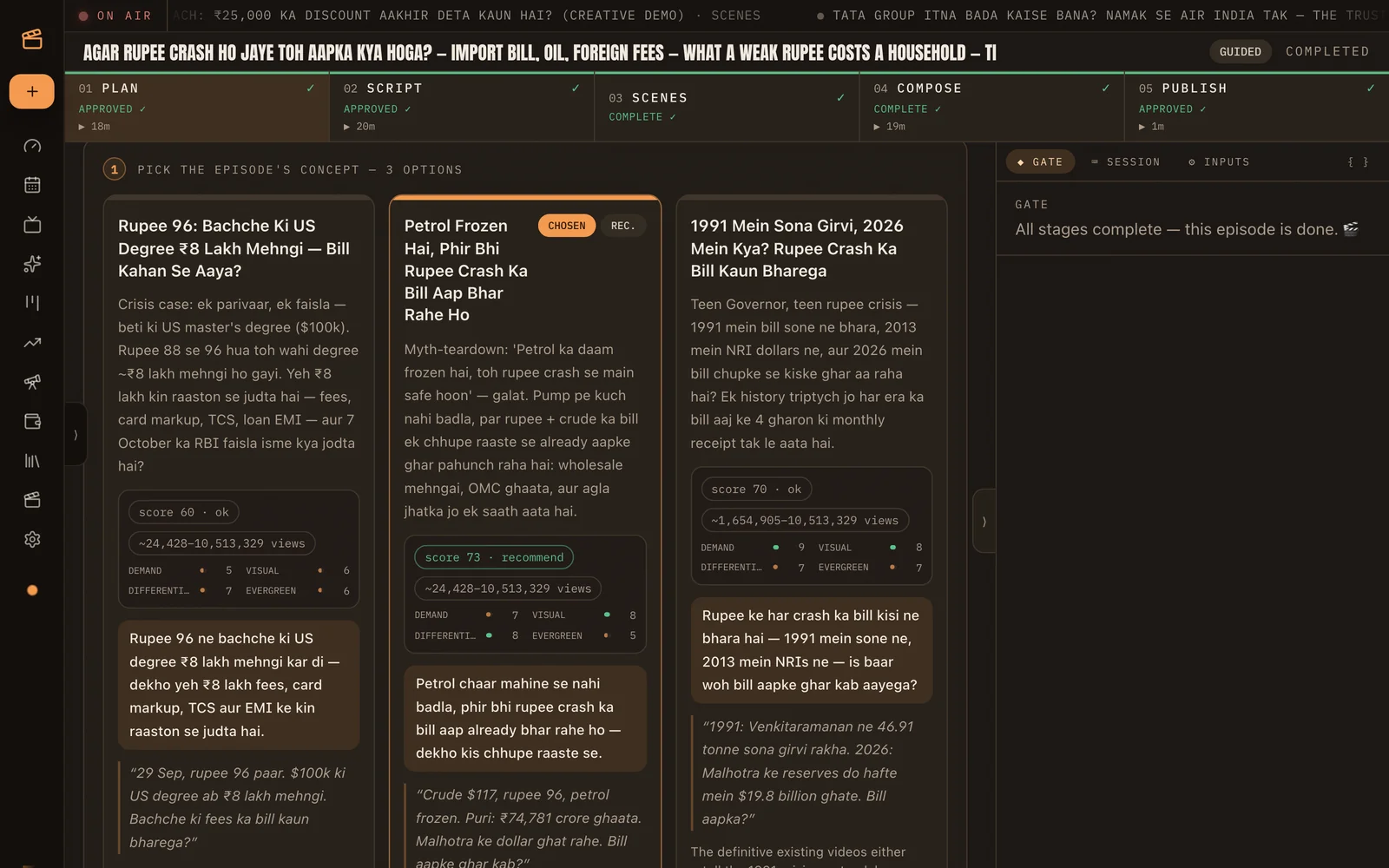Open the settings gear icon
1389x868 pixels.
click(32, 539)
